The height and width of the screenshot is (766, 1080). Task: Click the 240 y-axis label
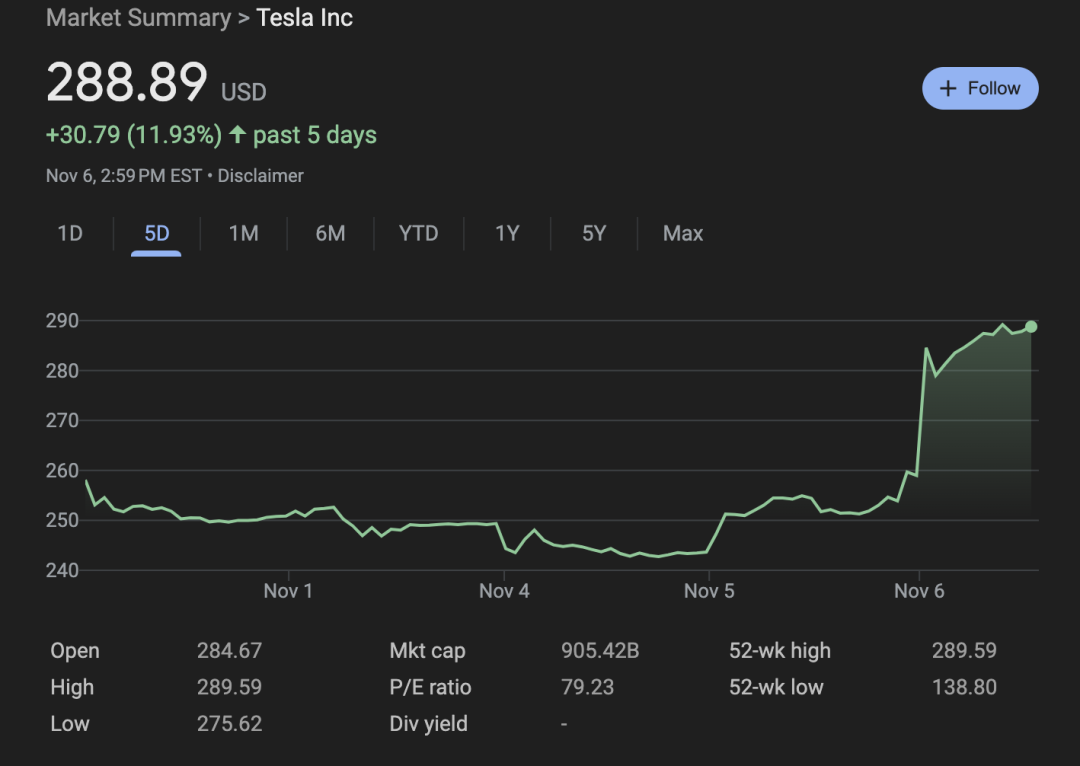click(x=62, y=570)
